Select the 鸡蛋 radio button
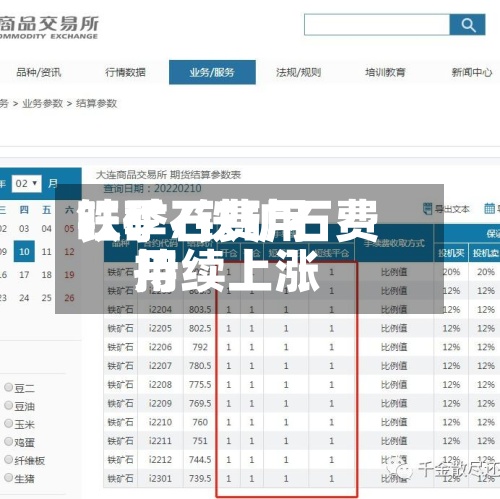The width and height of the screenshot is (500, 499). click(x=8, y=441)
